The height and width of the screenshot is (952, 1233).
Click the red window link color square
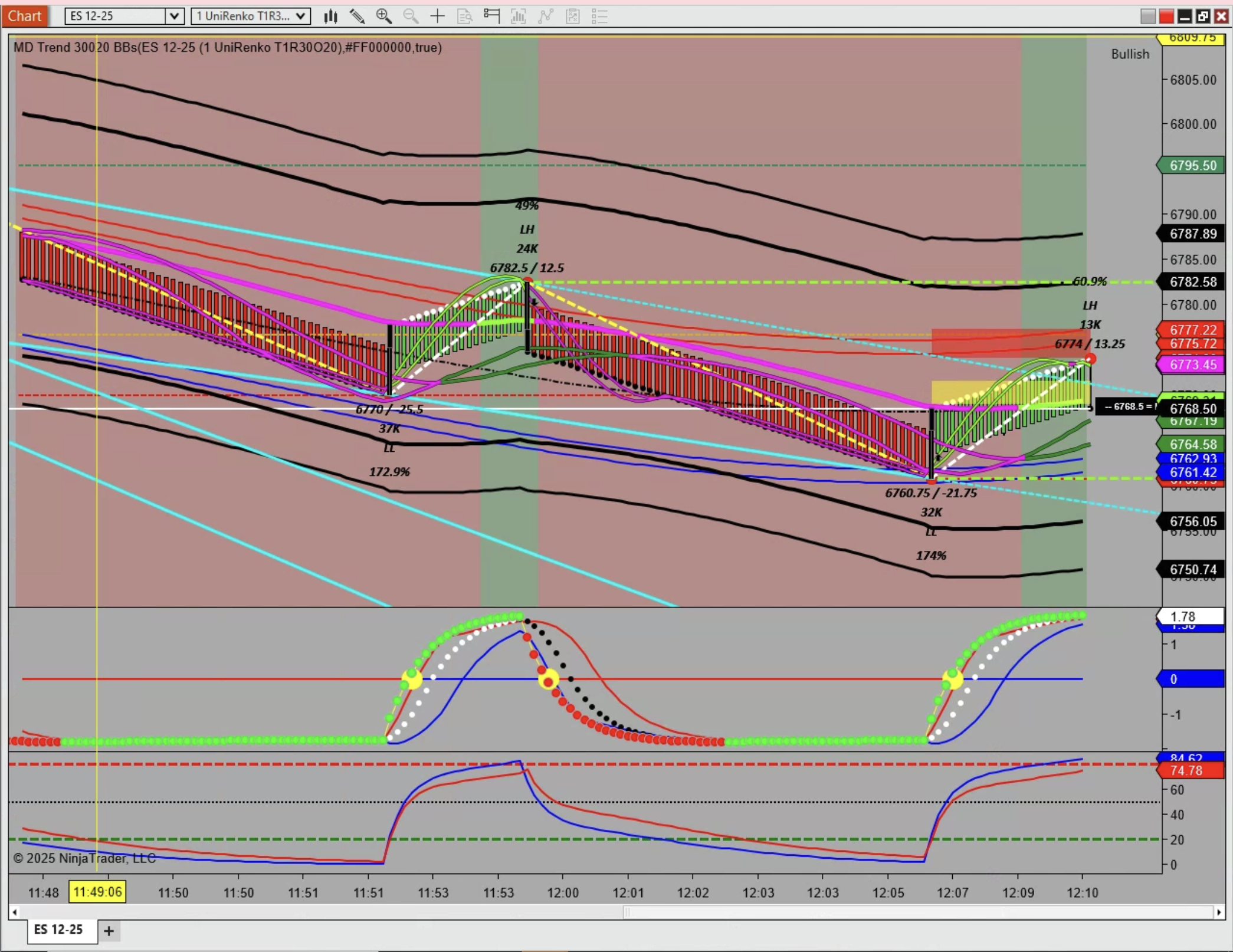coord(1166,17)
